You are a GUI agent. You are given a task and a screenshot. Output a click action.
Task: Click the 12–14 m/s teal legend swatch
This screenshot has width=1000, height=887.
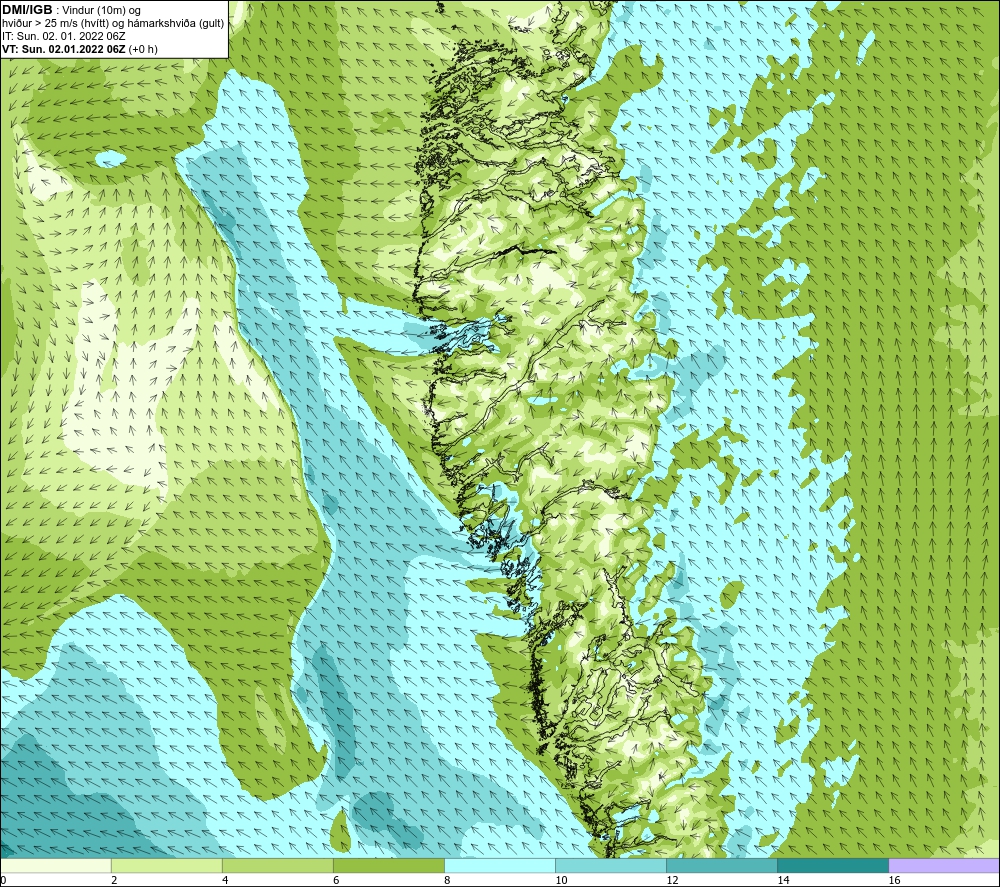click(x=721, y=865)
